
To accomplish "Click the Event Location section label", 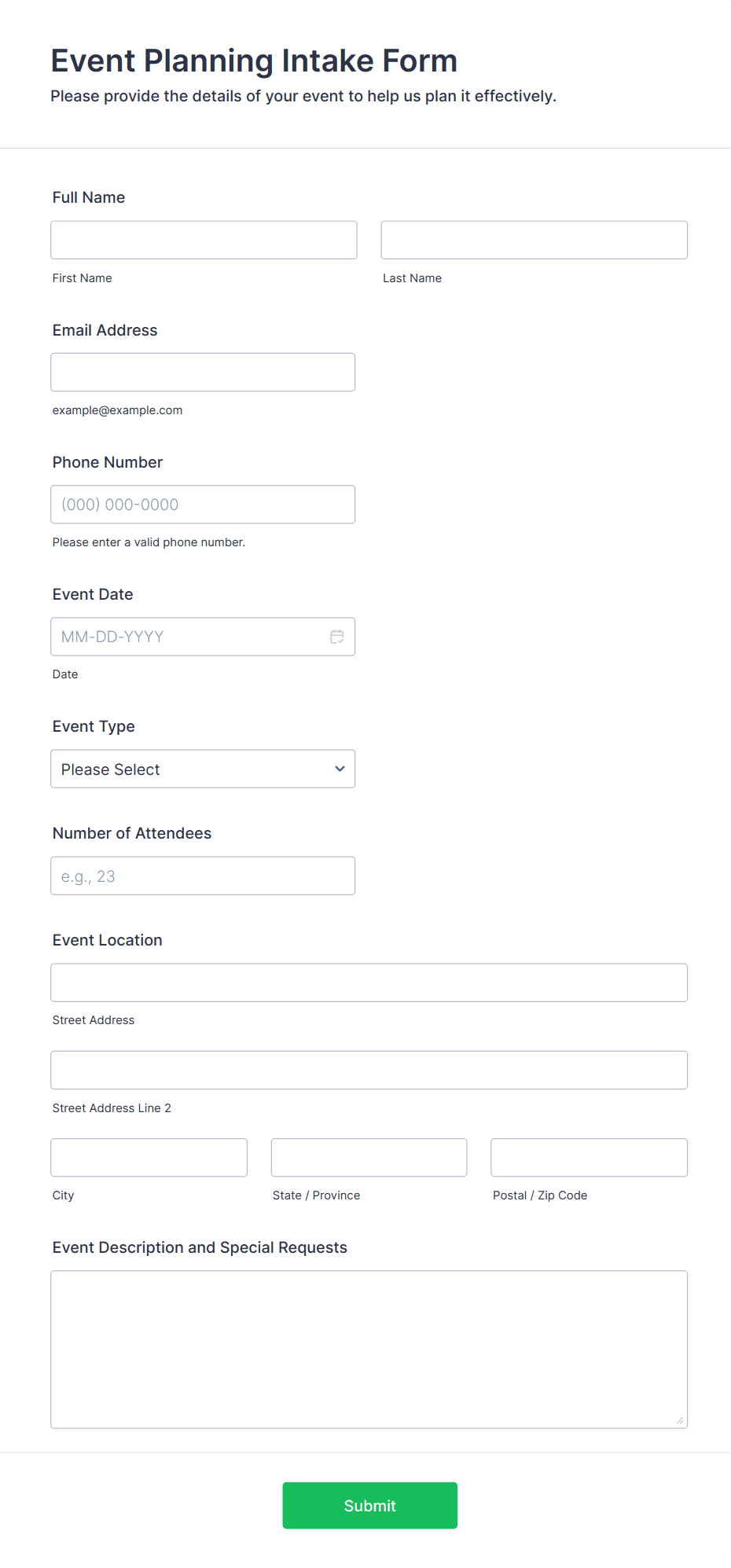I will pyautogui.click(x=108, y=940).
